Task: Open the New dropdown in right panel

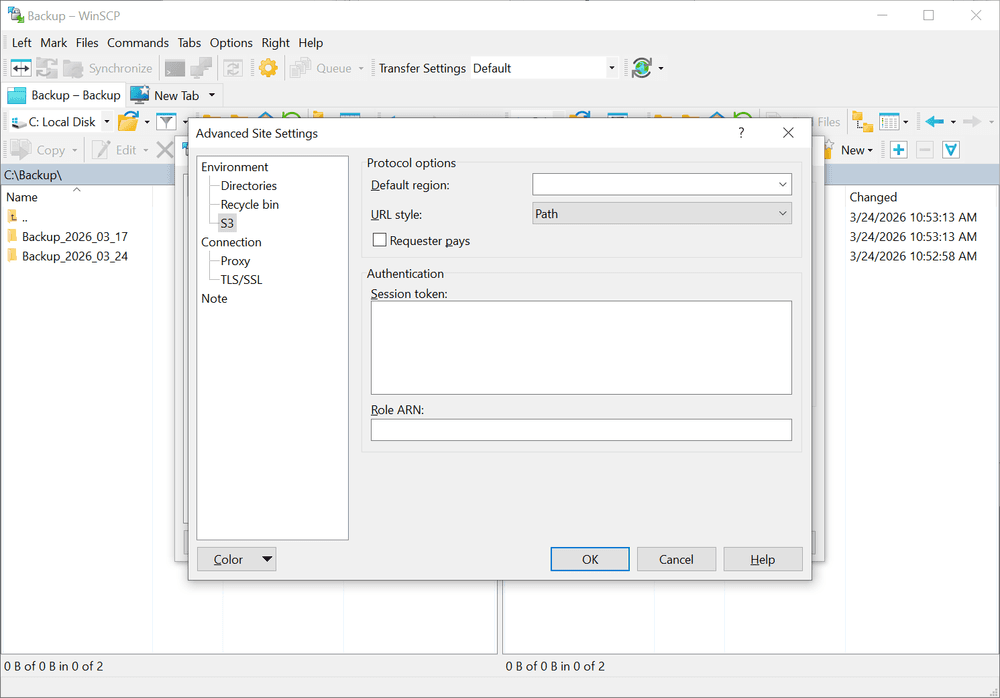Action: (857, 150)
